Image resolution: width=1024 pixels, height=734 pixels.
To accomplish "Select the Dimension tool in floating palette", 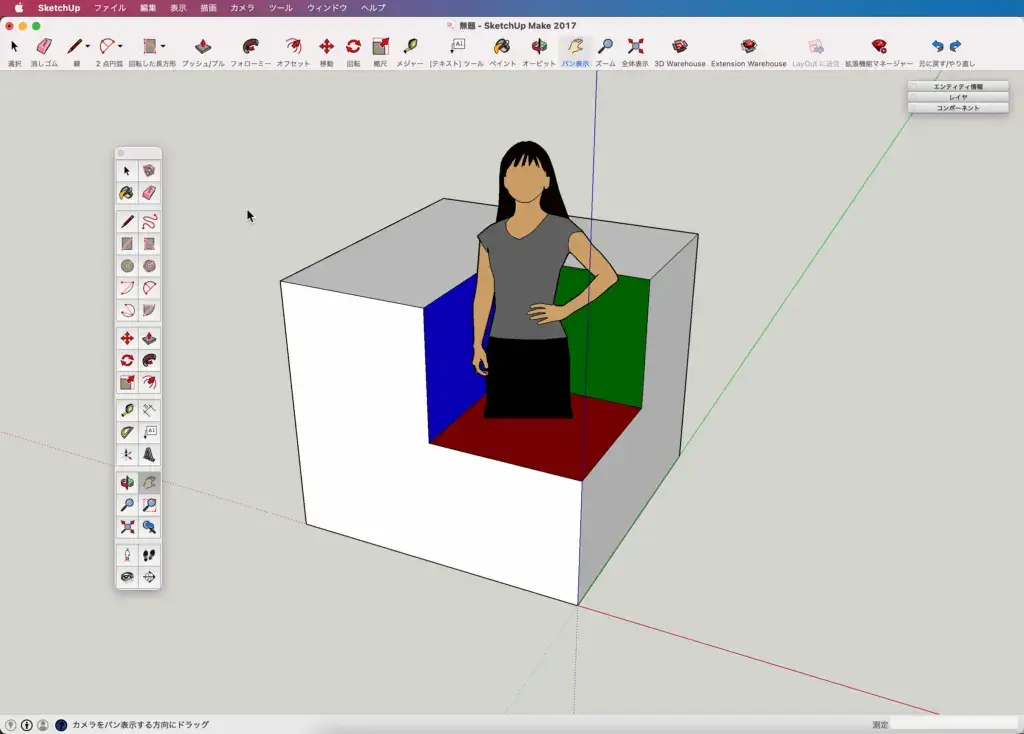I will coord(149,410).
